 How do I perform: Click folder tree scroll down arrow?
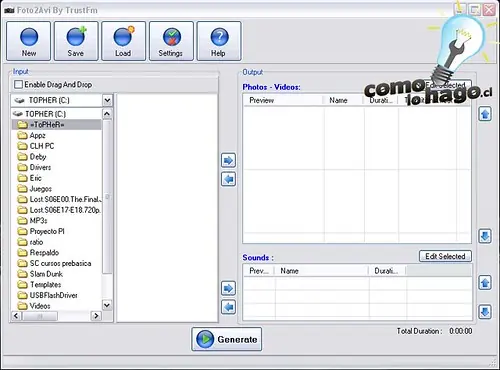tap(107, 305)
